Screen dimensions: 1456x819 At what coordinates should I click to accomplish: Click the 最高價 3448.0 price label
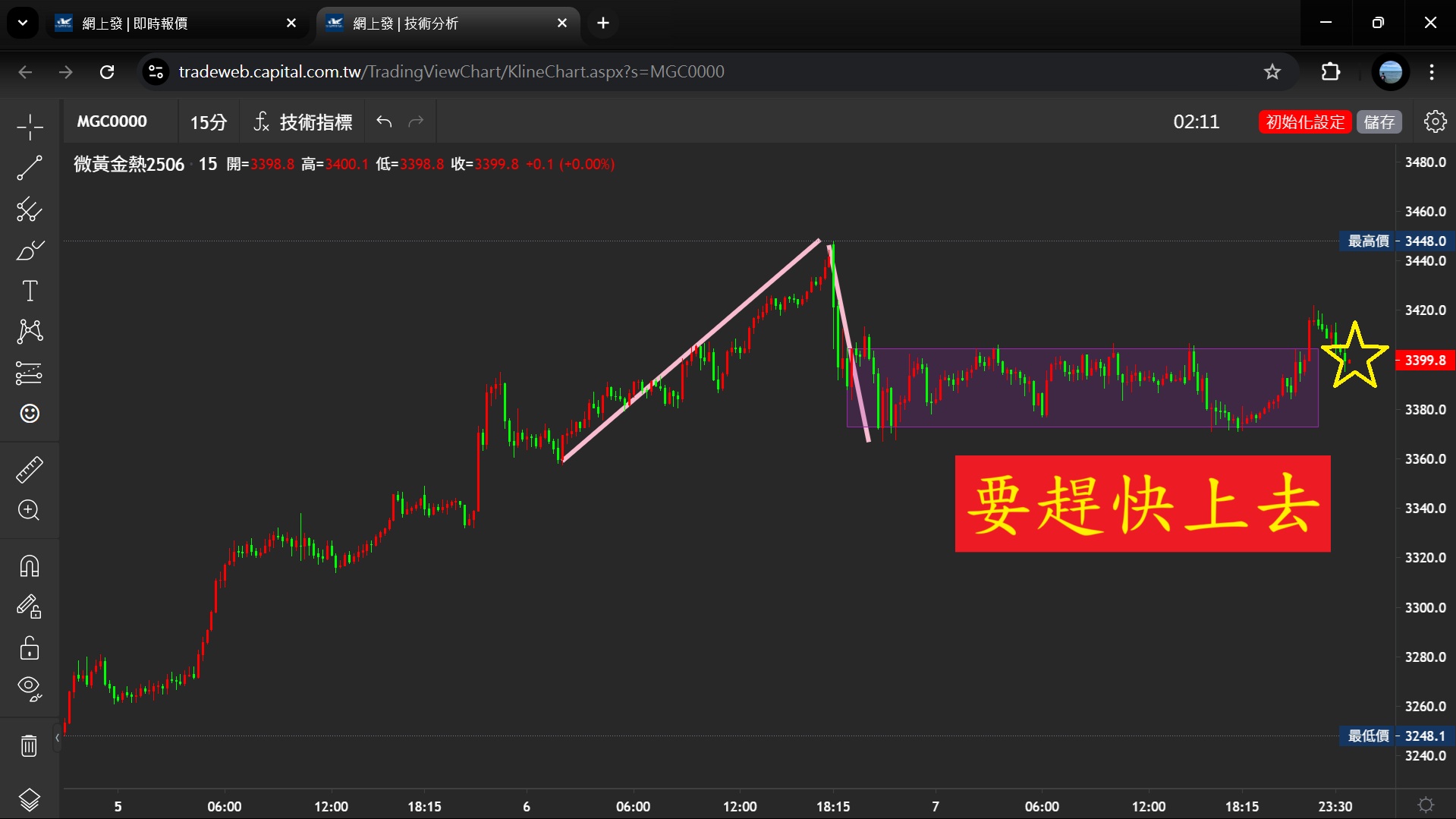pyautogui.click(x=1398, y=241)
